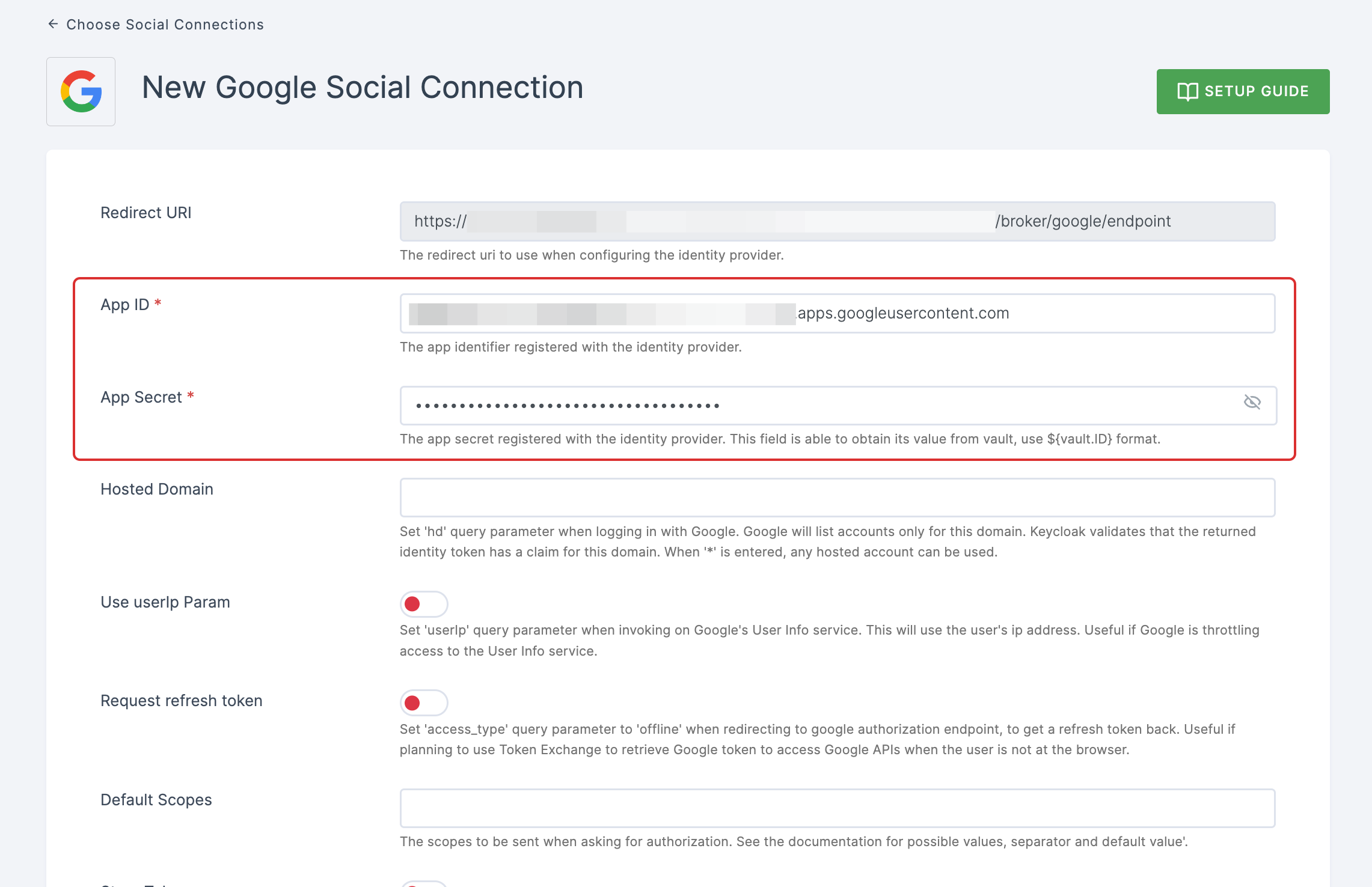This screenshot has height=887, width=1372.
Task: Click the 'Hosted Domain' label
Action: tap(157, 489)
